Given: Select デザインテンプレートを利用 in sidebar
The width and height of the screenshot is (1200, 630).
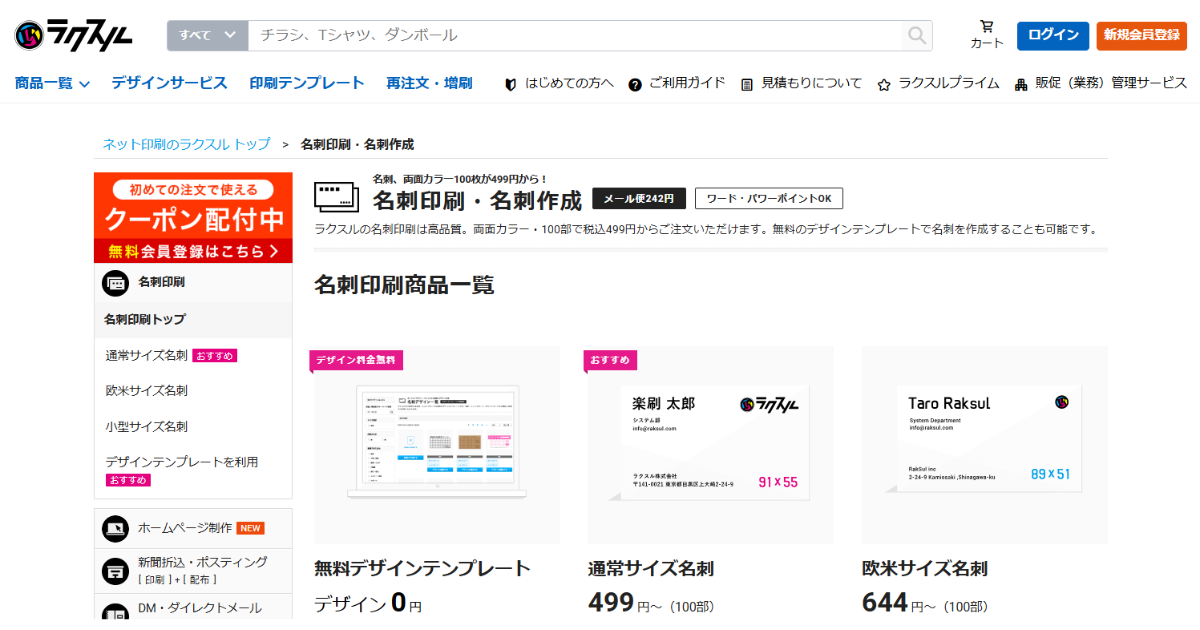Looking at the screenshot, I should tap(182, 462).
